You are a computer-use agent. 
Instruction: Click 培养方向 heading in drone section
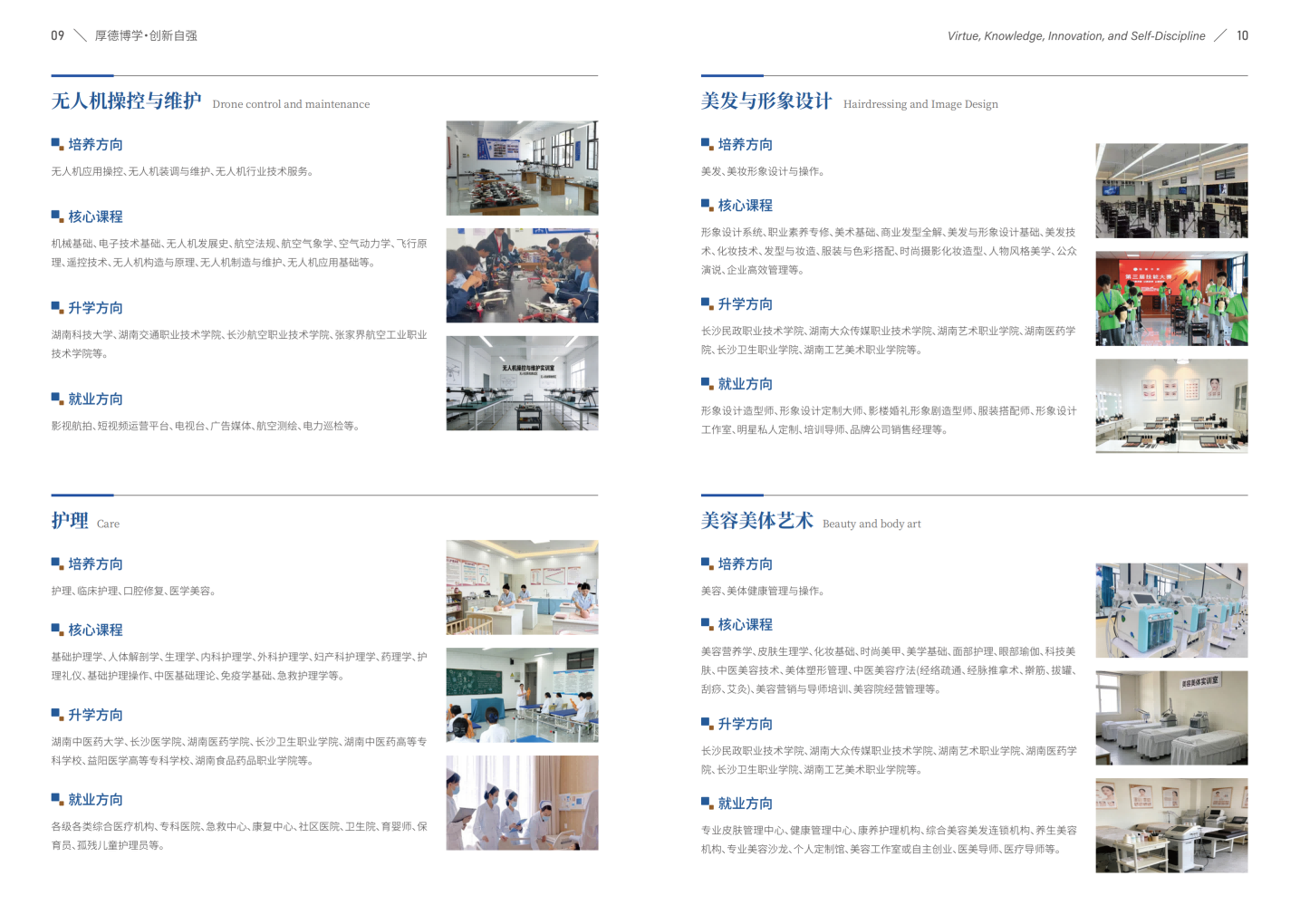[x=95, y=145]
